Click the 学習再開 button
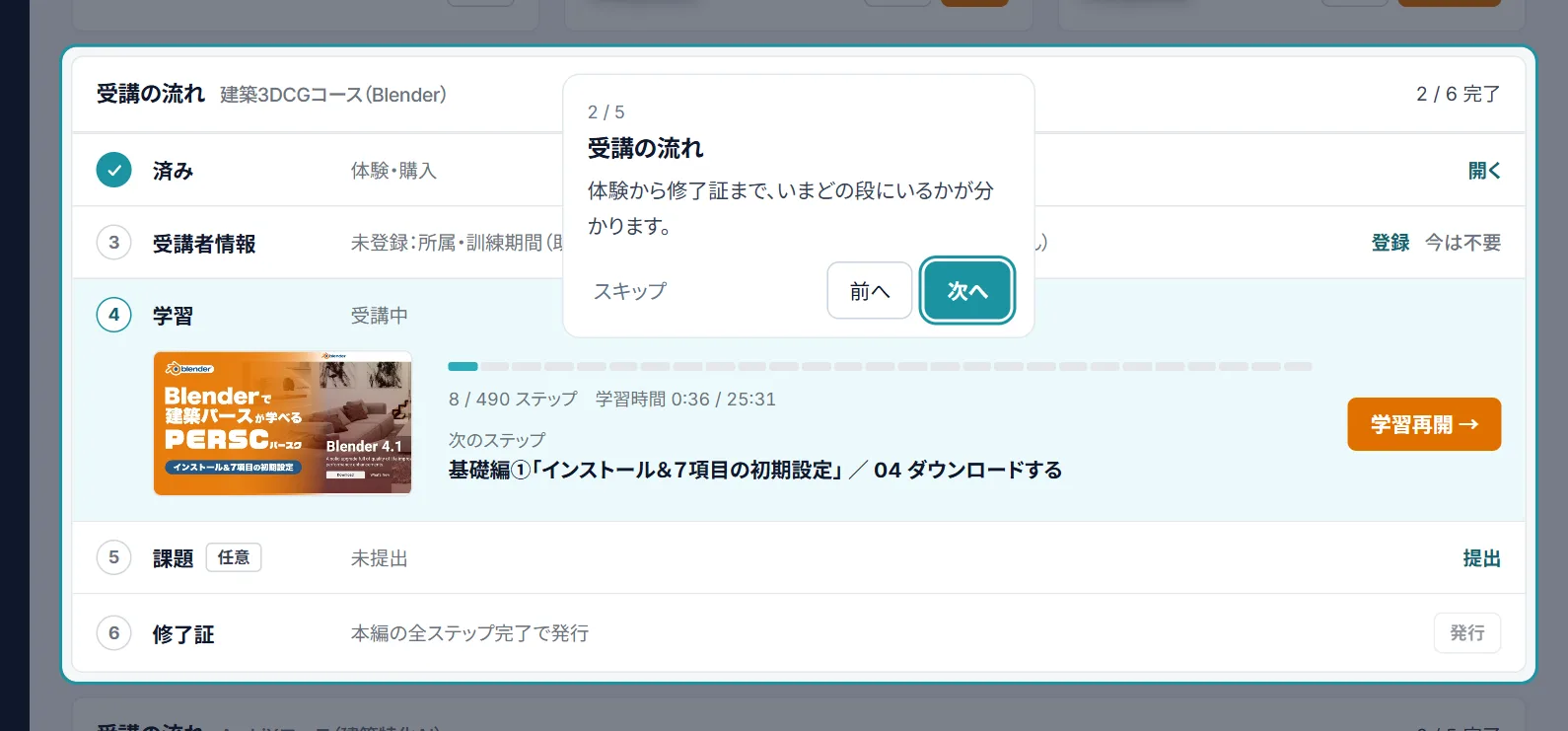Screen dimensions: 1568x731 (x=1424, y=424)
